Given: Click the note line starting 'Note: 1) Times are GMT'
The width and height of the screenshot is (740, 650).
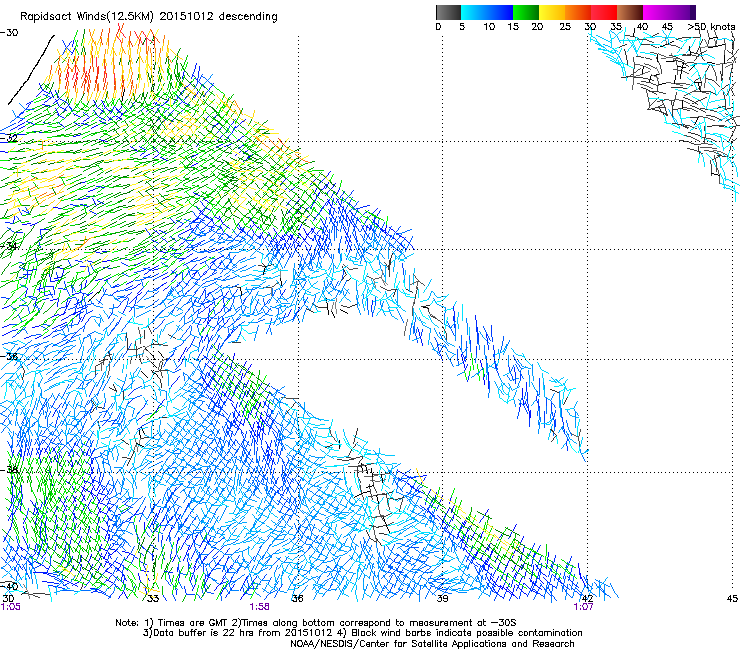Looking at the screenshot, I should (x=316, y=623).
